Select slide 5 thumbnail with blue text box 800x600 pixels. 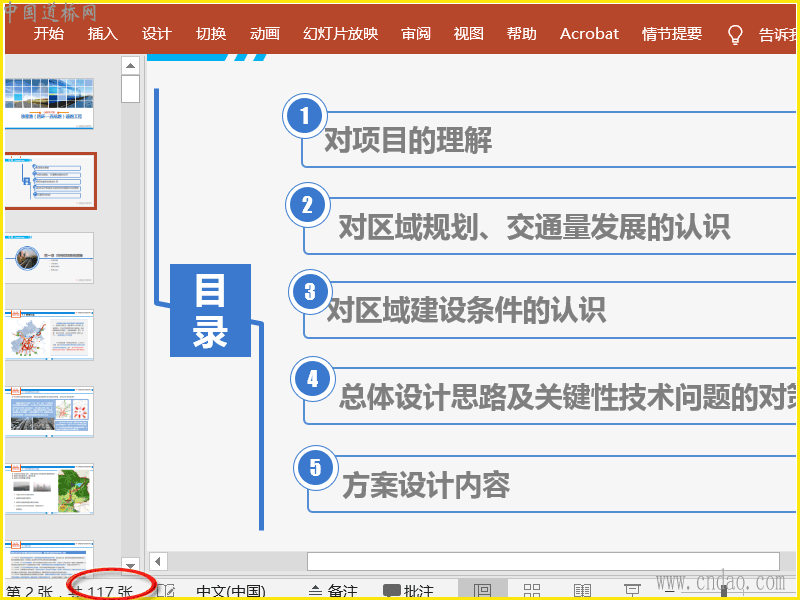click(x=49, y=412)
